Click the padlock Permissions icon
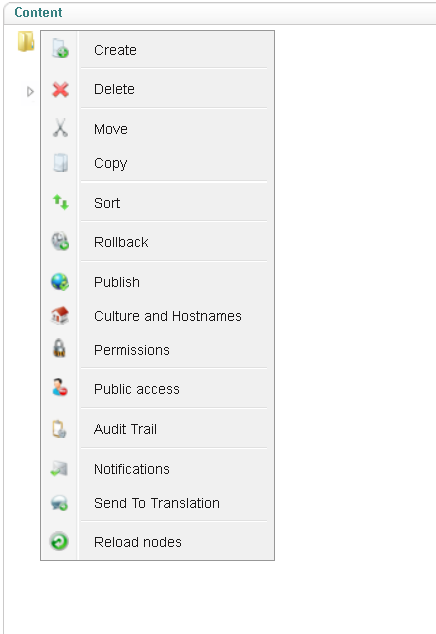The image size is (436, 634). click(59, 348)
